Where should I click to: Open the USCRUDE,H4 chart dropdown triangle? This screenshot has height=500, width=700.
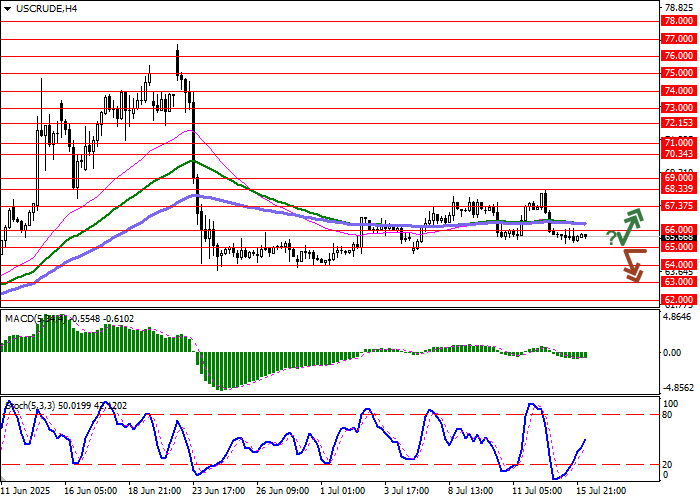coord(7,8)
